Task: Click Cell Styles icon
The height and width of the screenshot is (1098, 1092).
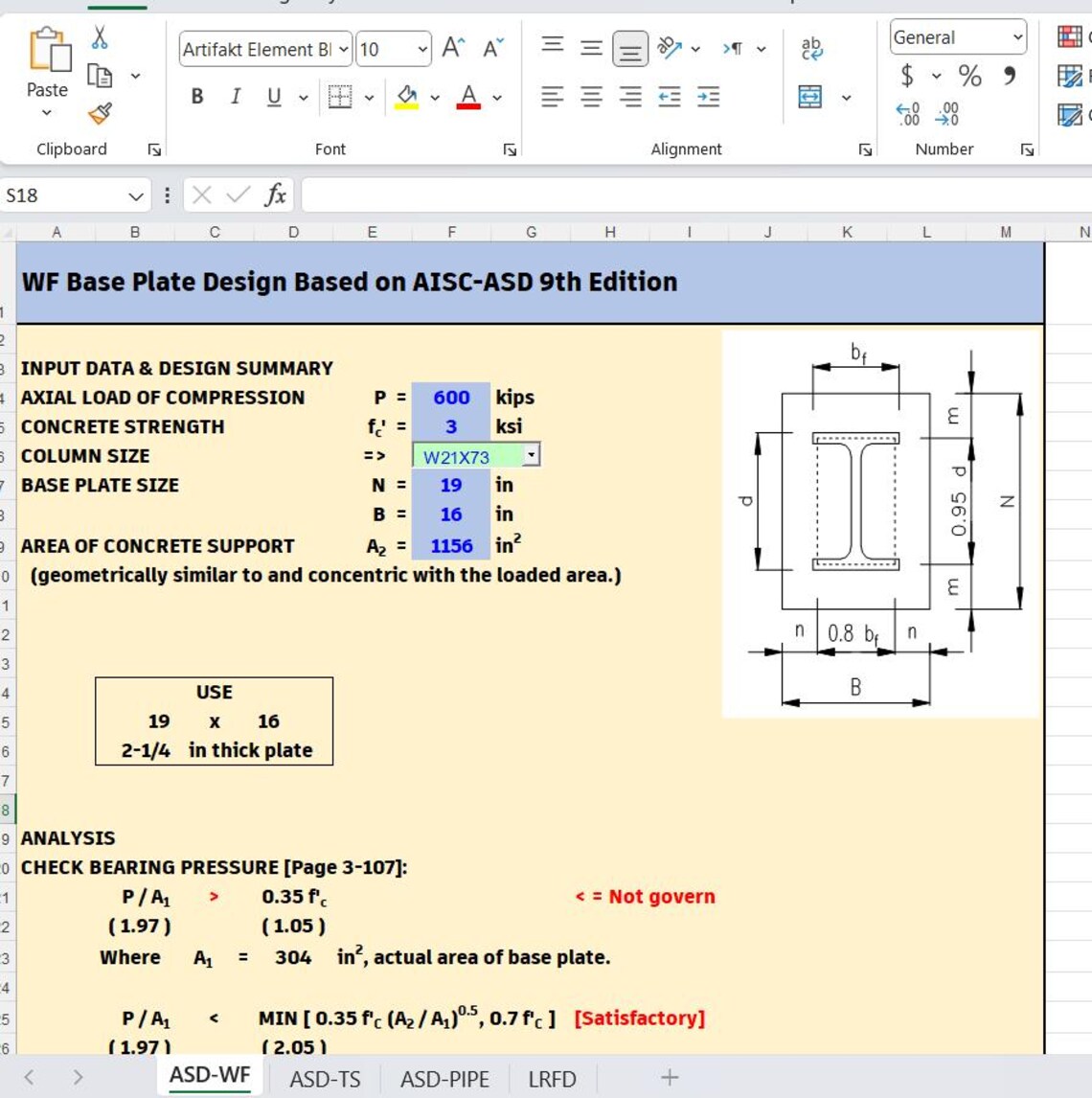Action: 1070,114
